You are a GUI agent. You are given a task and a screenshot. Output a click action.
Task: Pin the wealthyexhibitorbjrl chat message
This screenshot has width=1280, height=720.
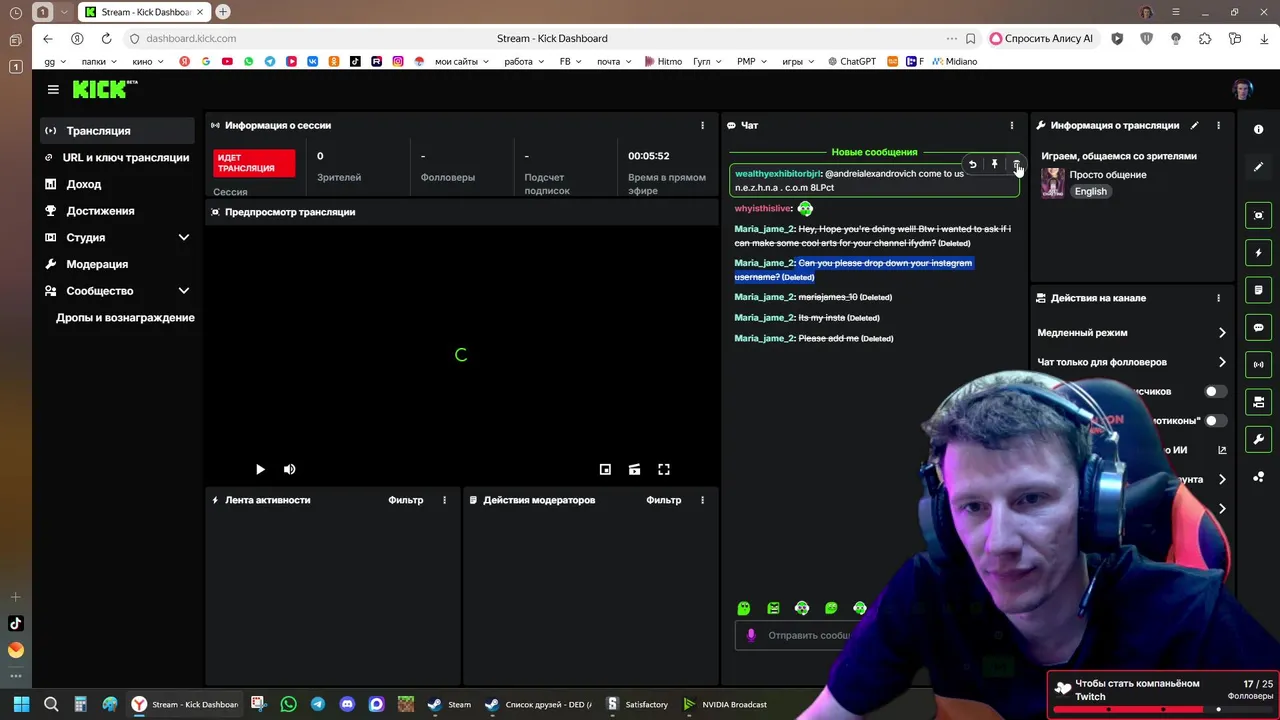click(994, 165)
